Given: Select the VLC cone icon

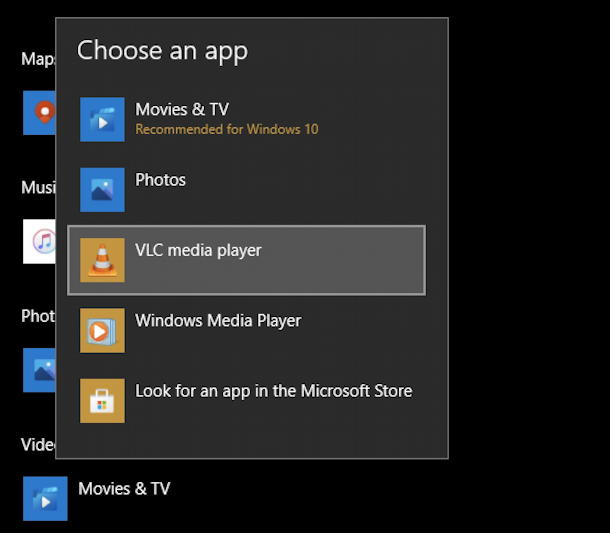Looking at the screenshot, I should pos(102,260).
